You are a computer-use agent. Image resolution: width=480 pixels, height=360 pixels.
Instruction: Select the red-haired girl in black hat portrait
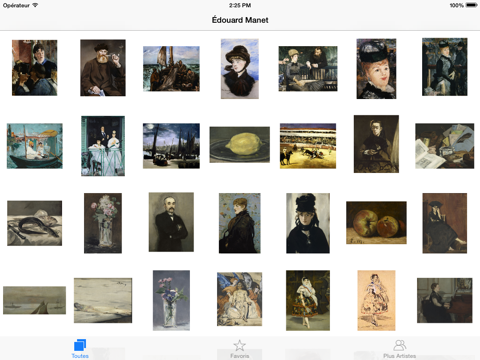click(x=376, y=69)
